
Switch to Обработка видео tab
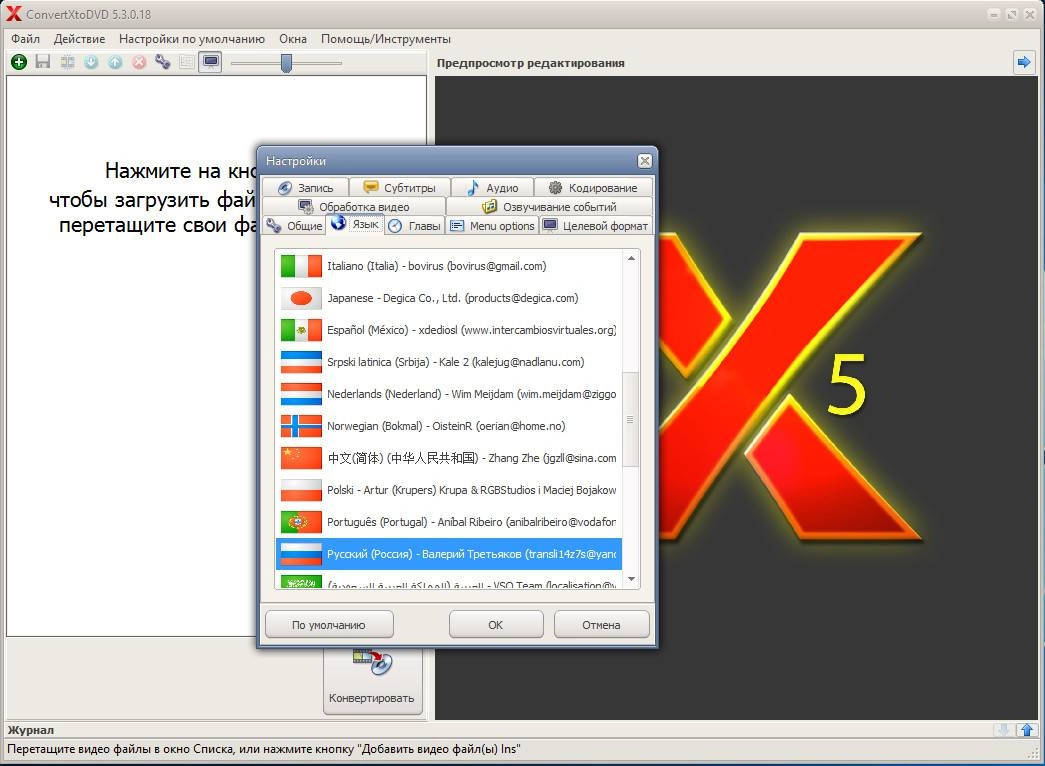coord(354,206)
